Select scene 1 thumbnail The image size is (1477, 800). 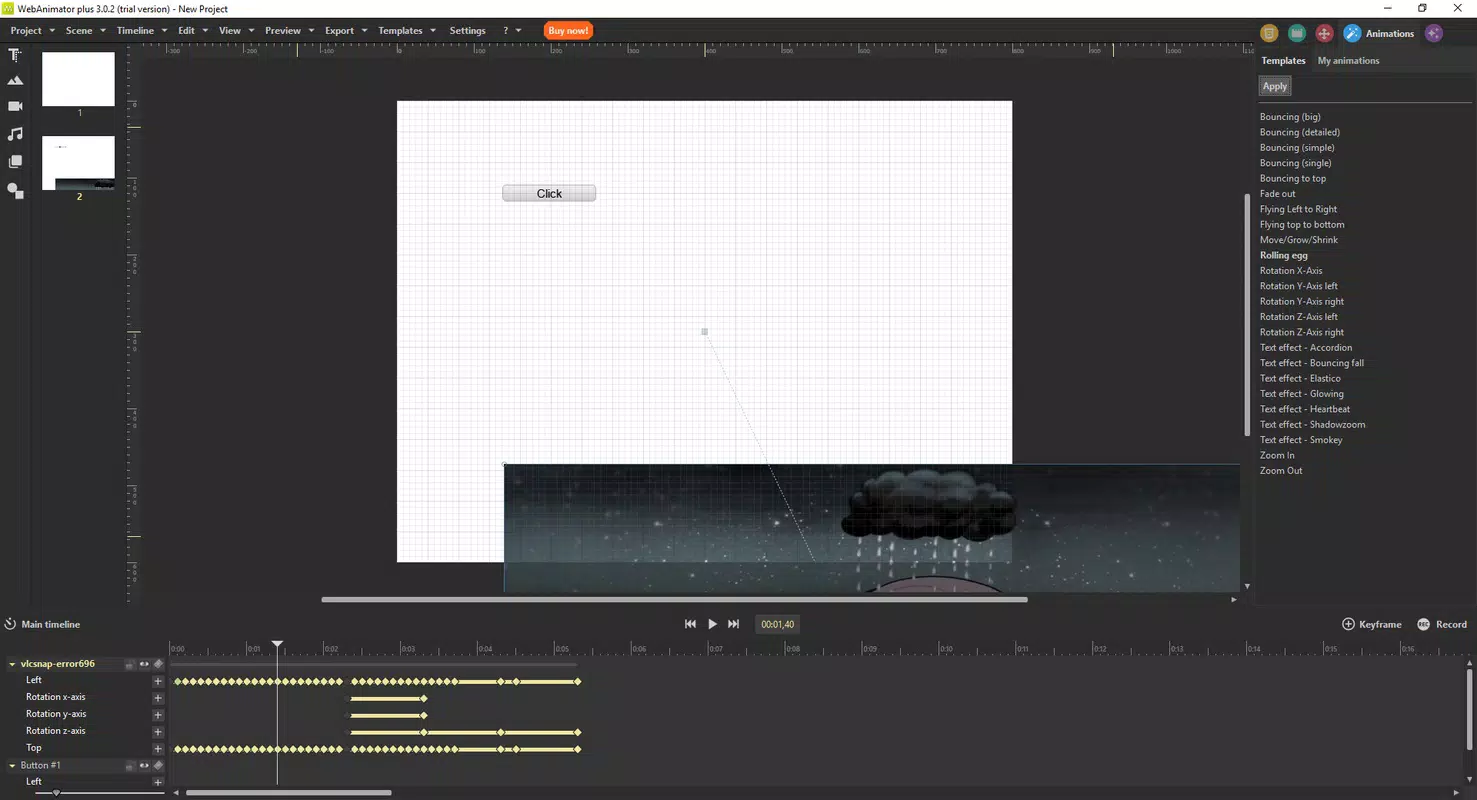point(78,80)
